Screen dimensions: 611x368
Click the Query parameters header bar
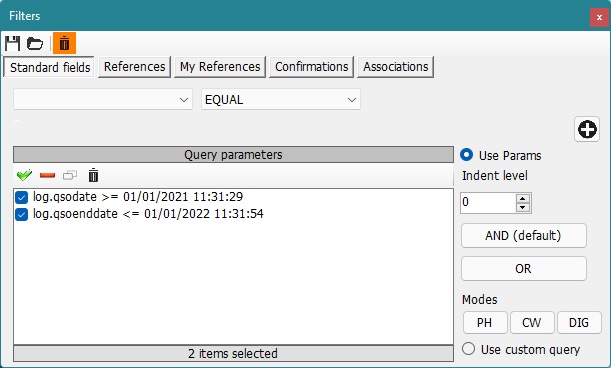[233, 154]
